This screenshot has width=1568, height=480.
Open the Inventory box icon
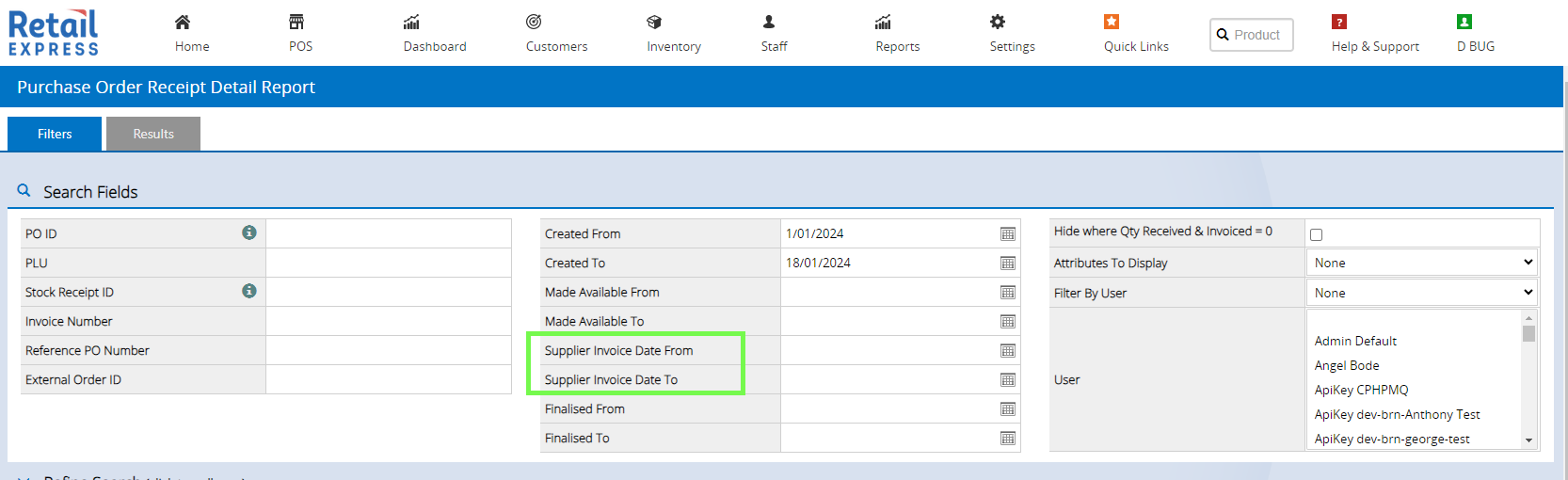(654, 22)
